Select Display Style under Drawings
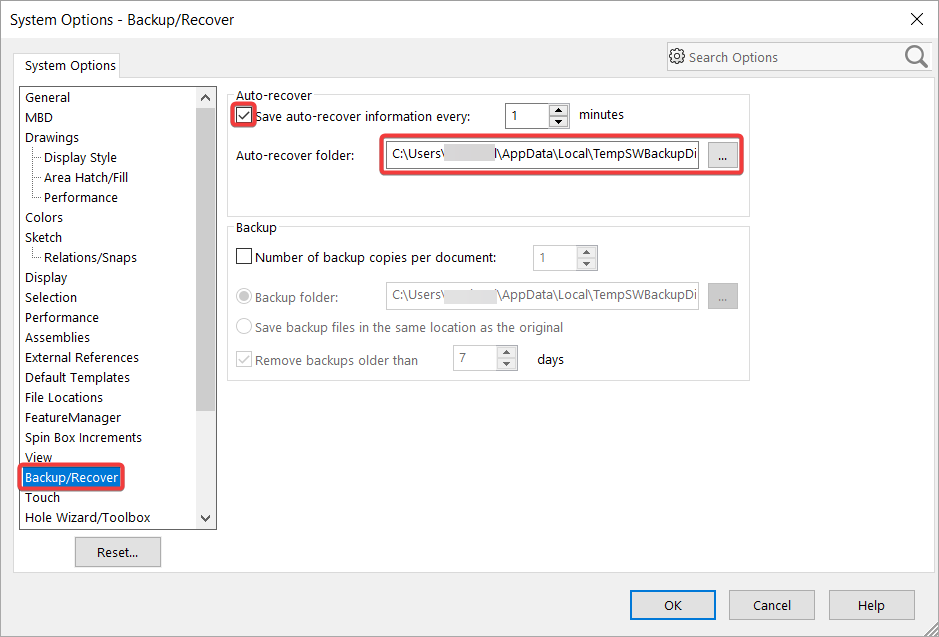The image size is (939, 637). [80, 157]
